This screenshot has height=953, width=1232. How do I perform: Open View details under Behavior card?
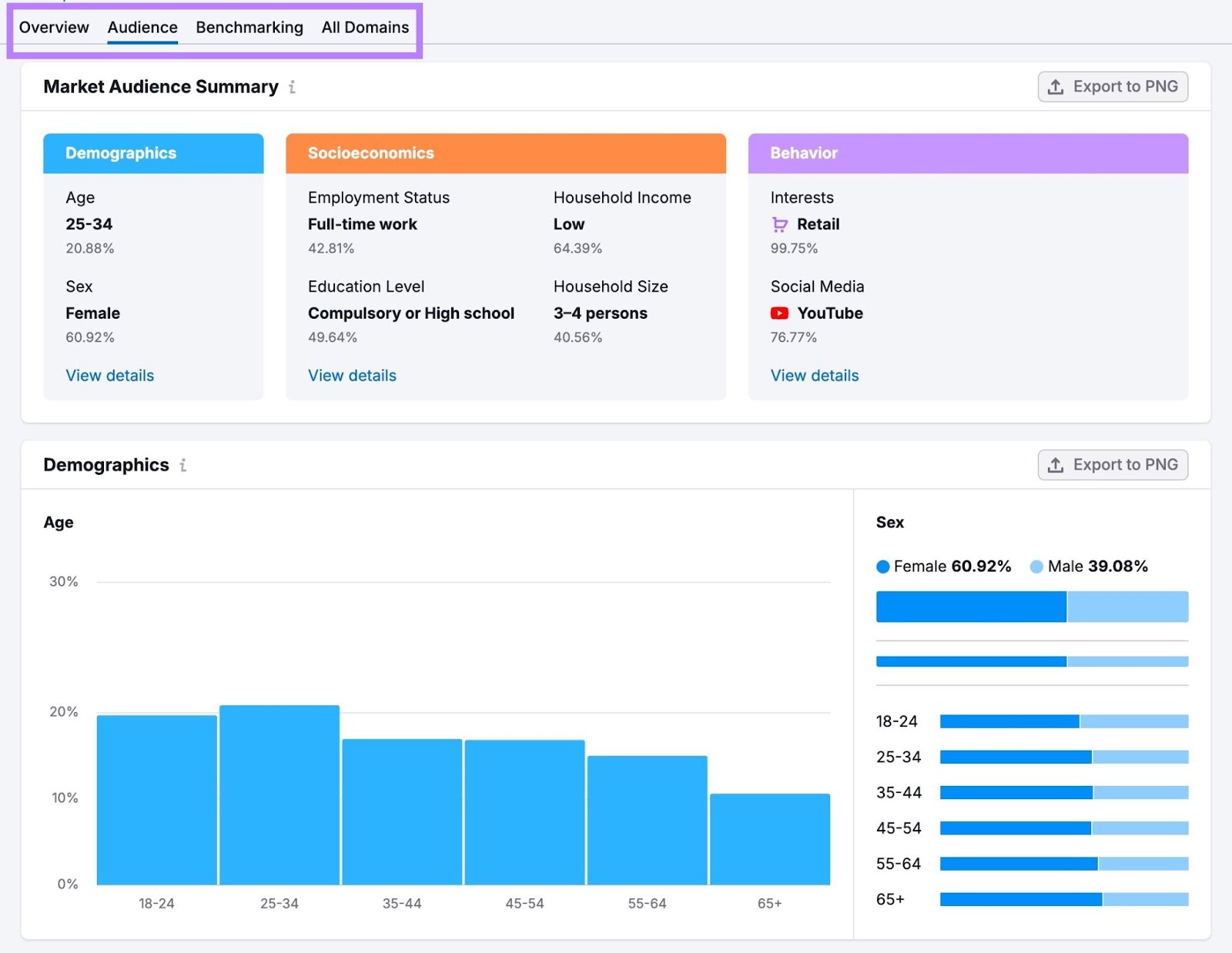(815, 376)
